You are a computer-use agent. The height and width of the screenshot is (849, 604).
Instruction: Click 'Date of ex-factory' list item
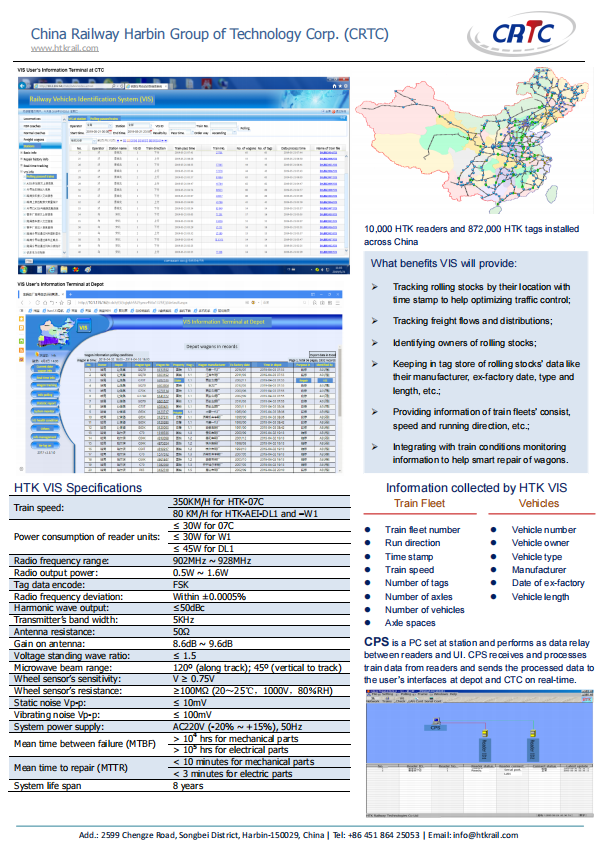(548, 583)
